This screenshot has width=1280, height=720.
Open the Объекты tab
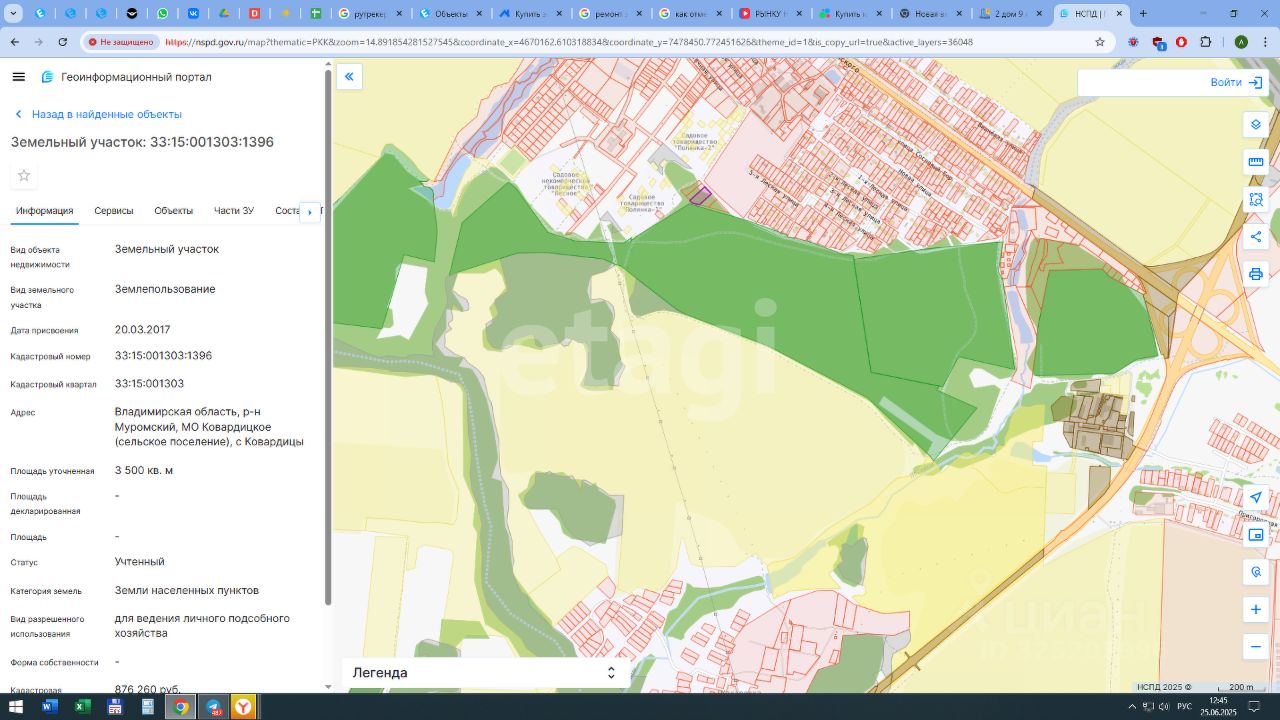pyautogui.click(x=173, y=211)
